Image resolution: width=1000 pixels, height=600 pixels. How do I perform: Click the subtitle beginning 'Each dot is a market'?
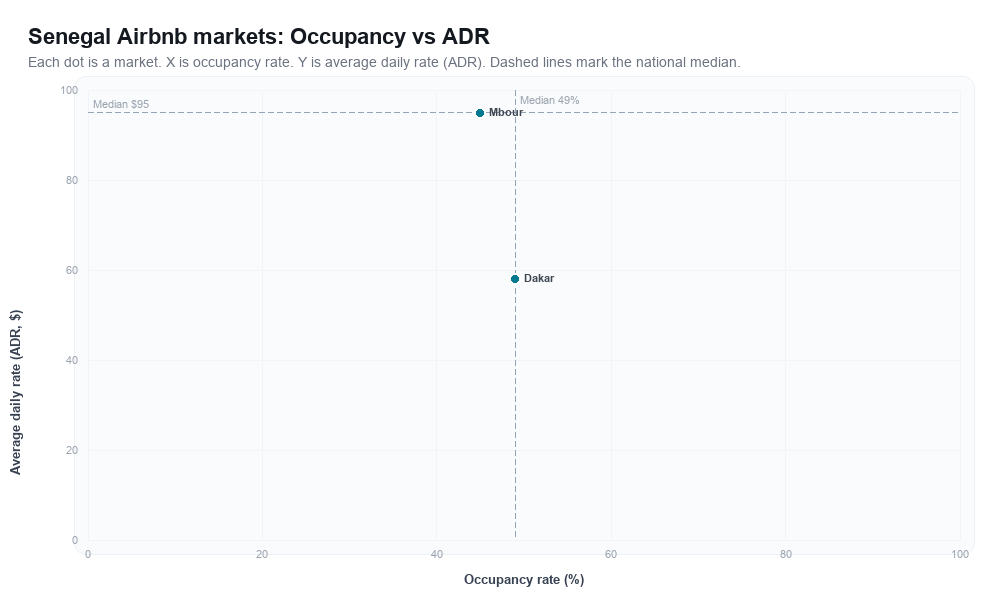click(384, 62)
